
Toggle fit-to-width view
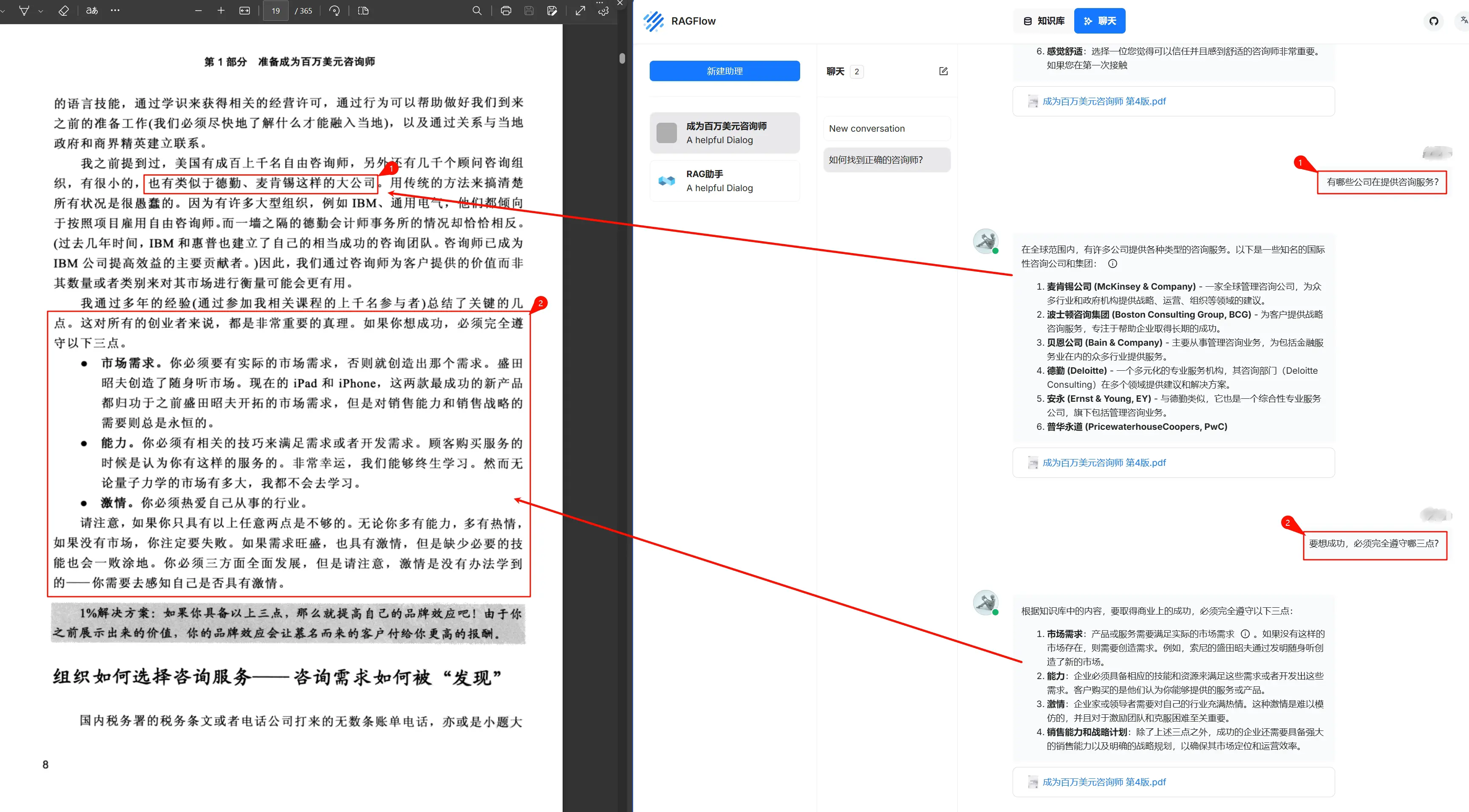coord(245,11)
